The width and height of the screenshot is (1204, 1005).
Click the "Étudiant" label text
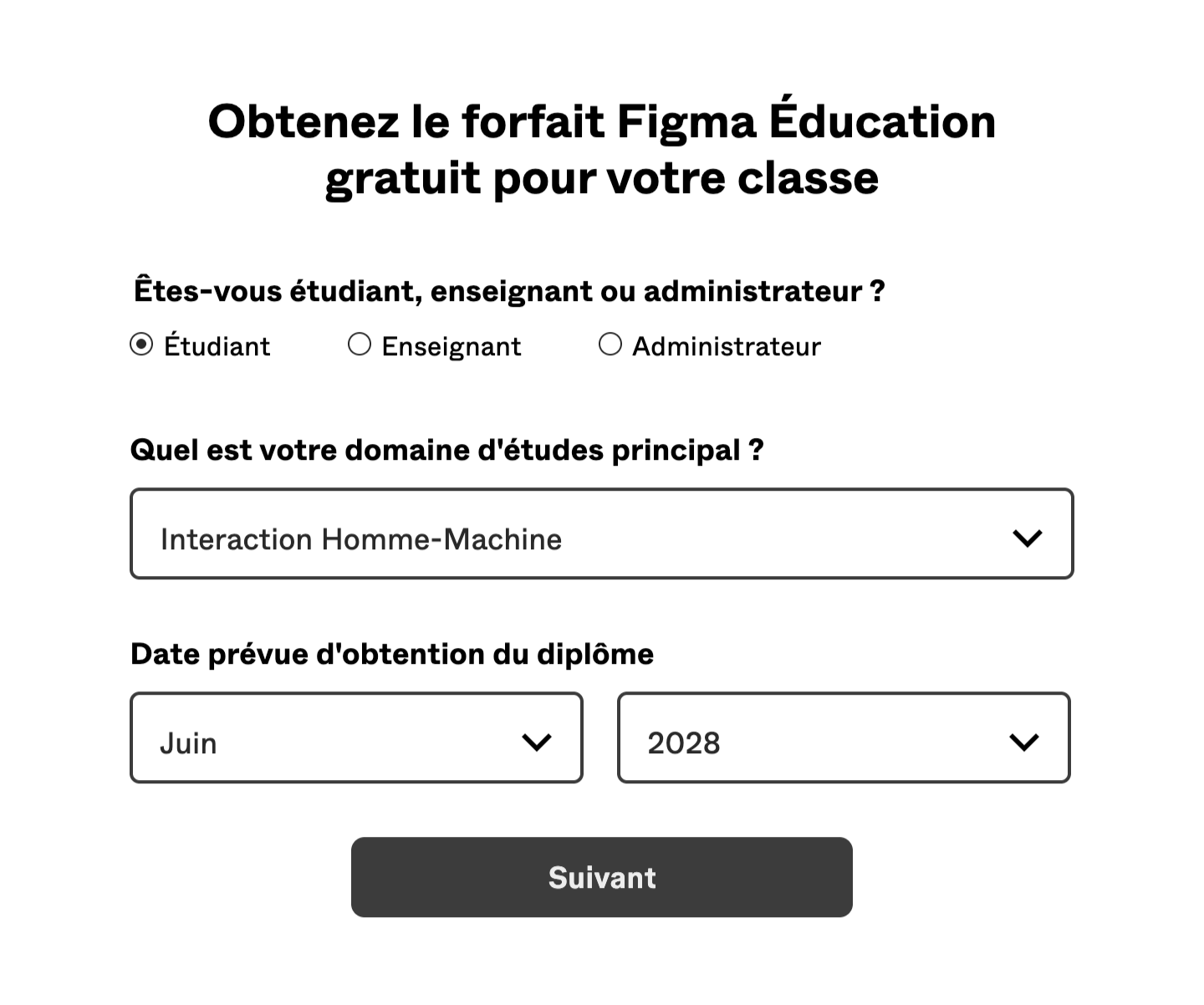pyautogui.click(x=217, y=346)
